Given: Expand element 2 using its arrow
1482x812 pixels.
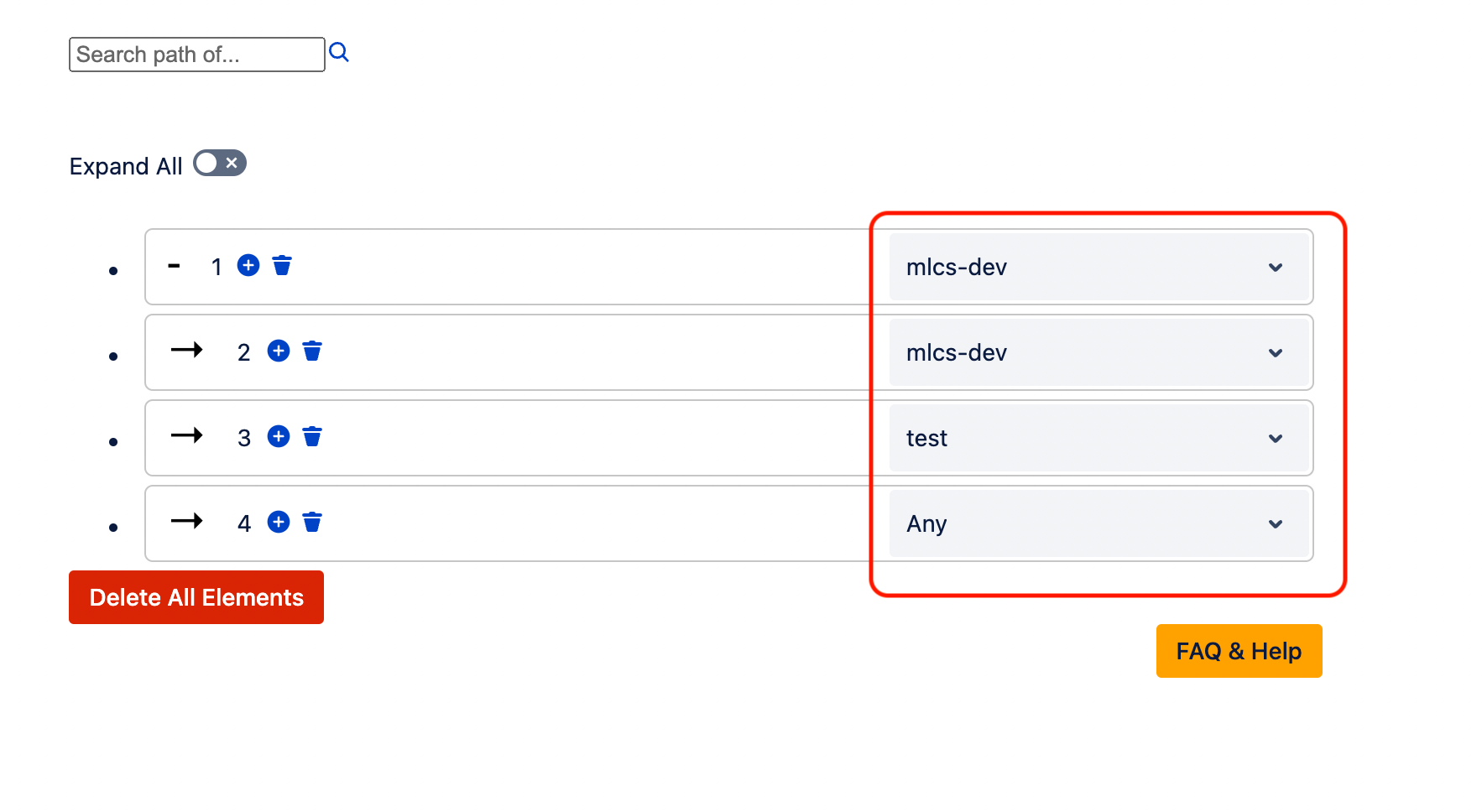Looking at the screenshot, I should click(x=187, y=350).
